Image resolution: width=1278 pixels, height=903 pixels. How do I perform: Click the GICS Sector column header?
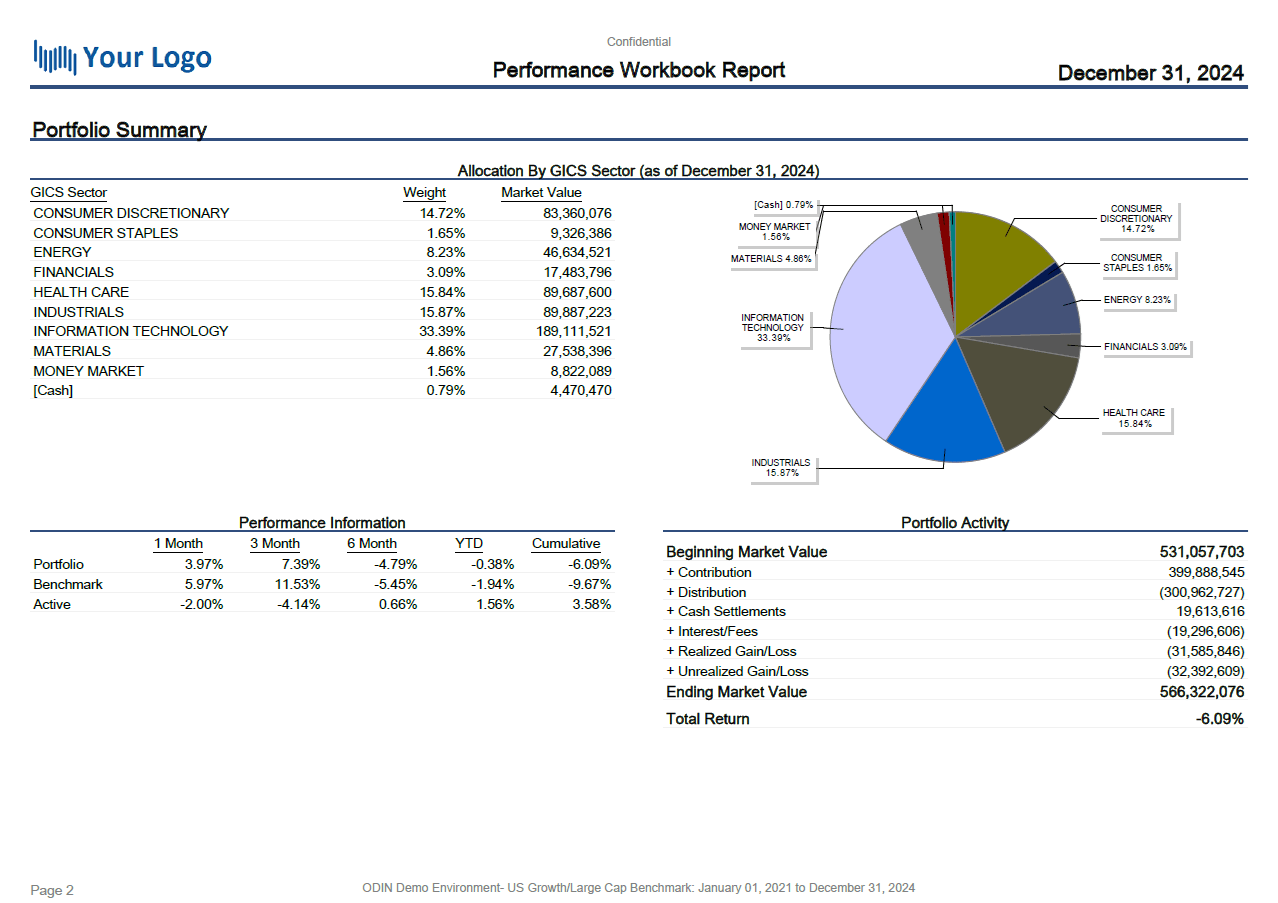69,193
